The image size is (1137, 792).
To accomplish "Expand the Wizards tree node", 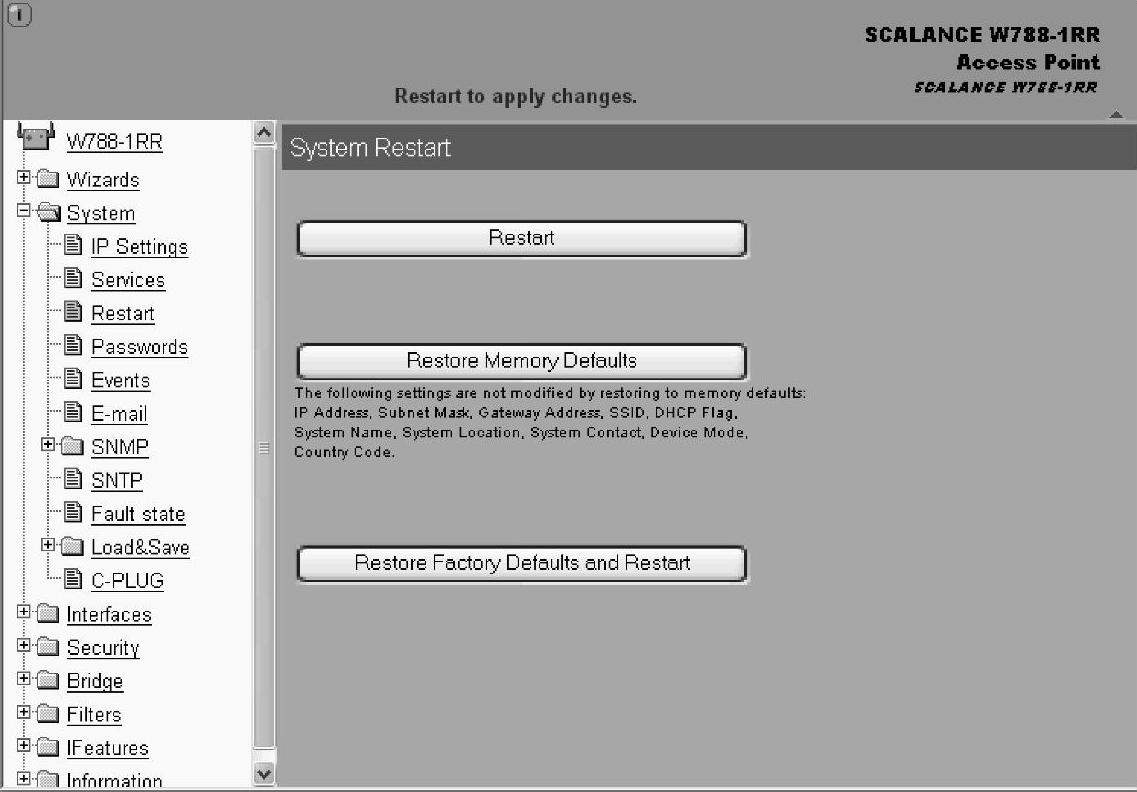I will click(23, 177).
